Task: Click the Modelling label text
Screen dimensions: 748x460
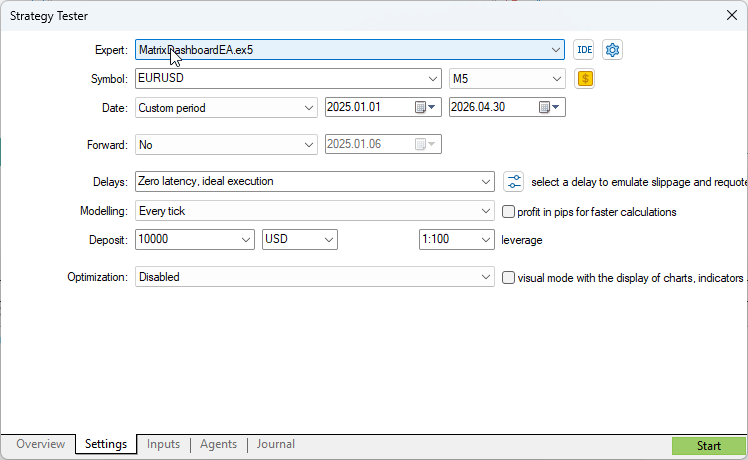Action: click(x=104, y=211)
